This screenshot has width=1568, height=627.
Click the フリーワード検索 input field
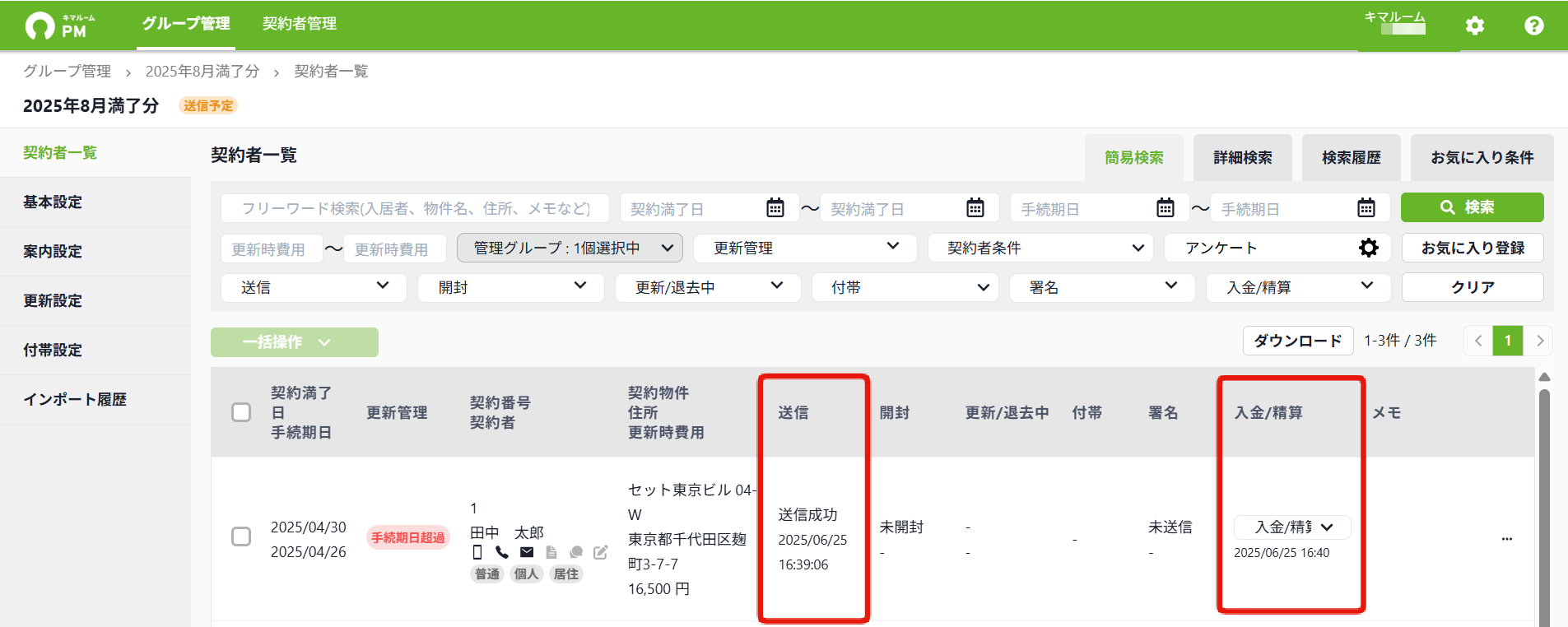415,208
